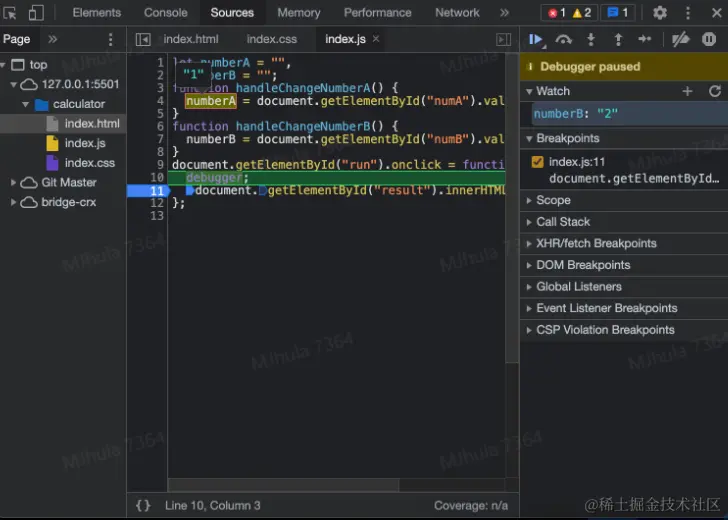Switch to the Console tab
728x520 pixels.
click(165, 13)
